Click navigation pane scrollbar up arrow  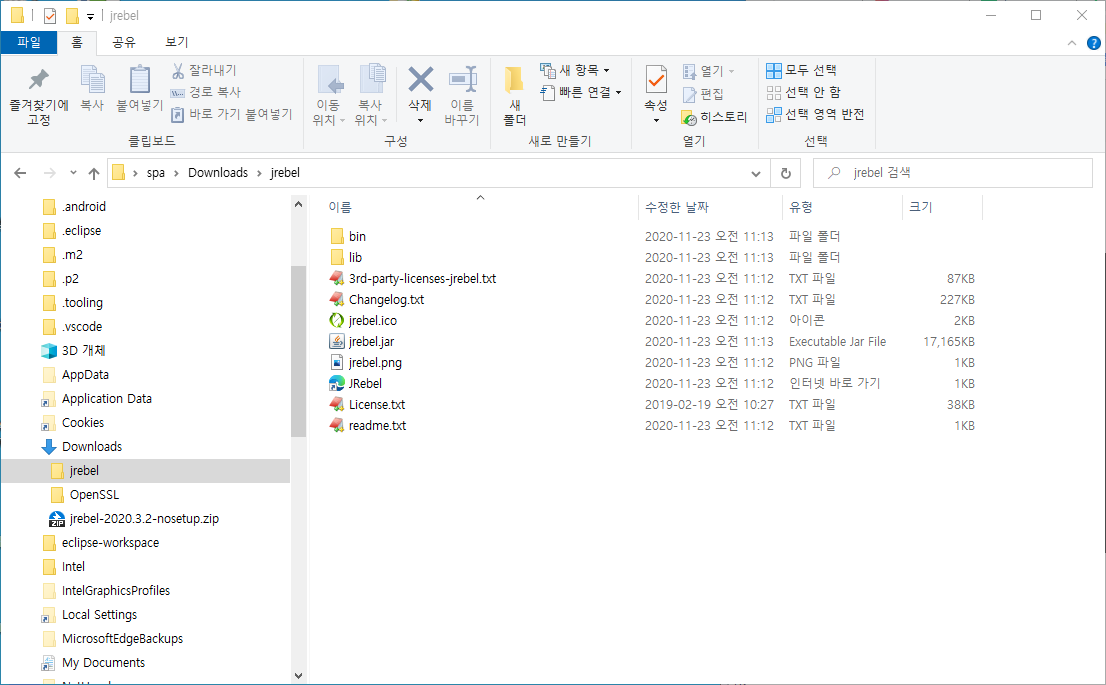[298, 205]
